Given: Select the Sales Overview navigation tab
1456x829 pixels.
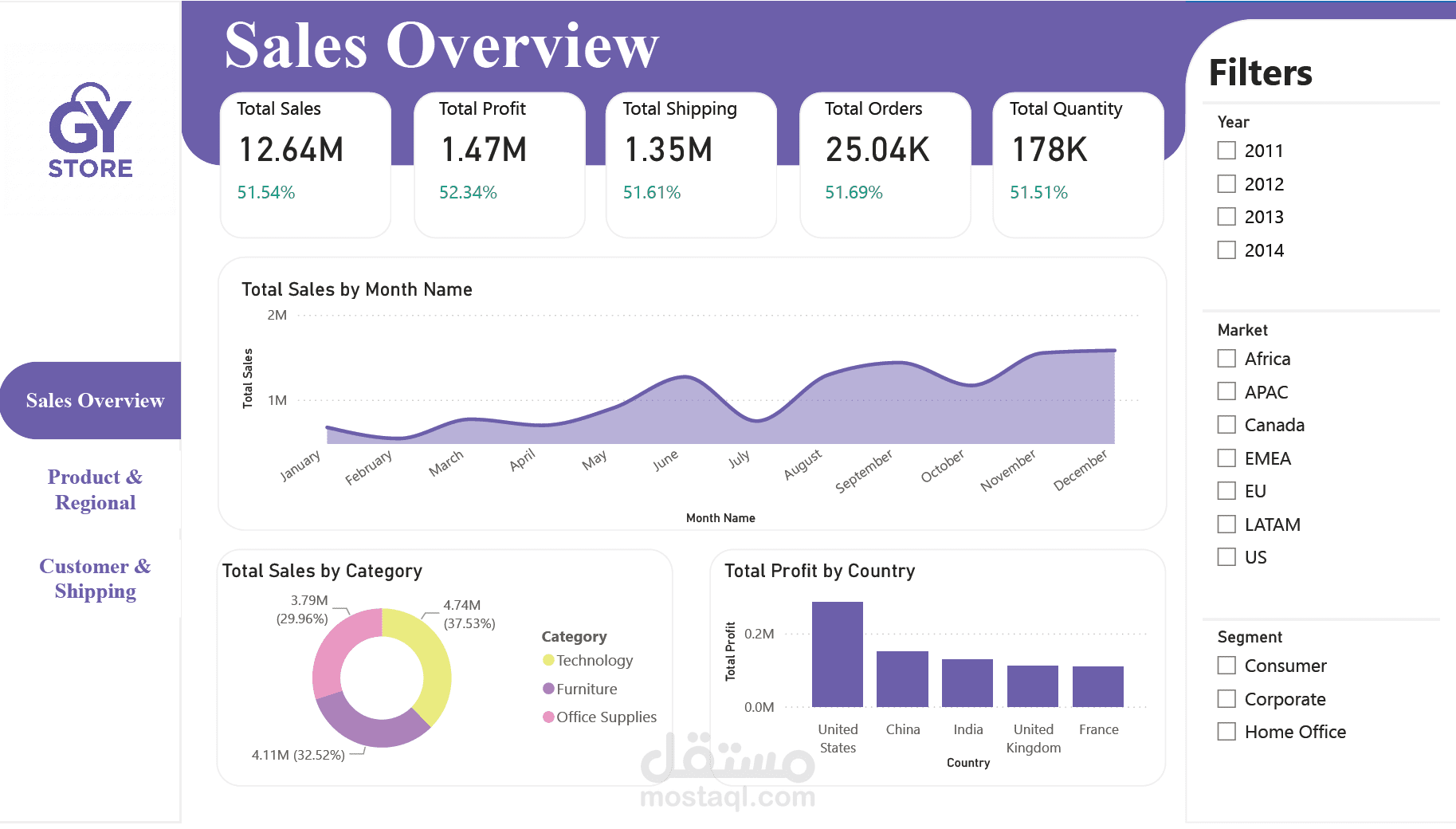Looking at the screenshot, I should 94,400.
